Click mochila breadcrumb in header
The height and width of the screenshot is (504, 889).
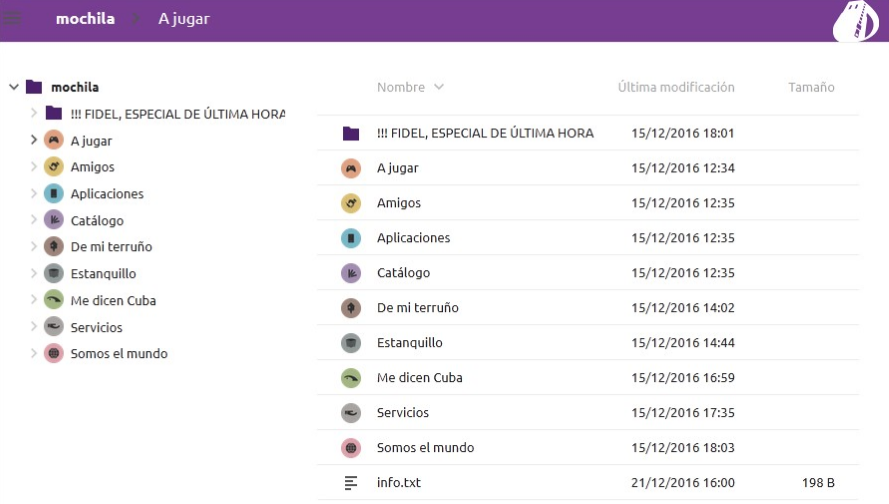coord(85,19)
